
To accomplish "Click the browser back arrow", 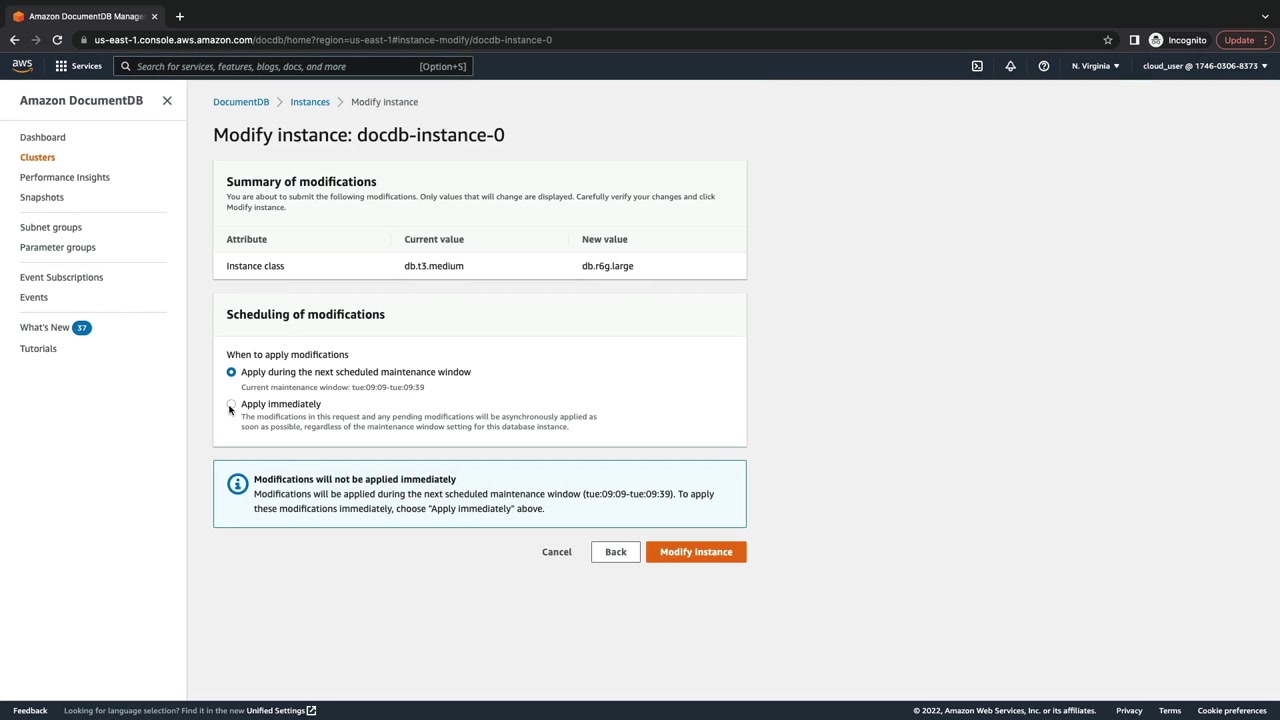I will coord(14,40).
